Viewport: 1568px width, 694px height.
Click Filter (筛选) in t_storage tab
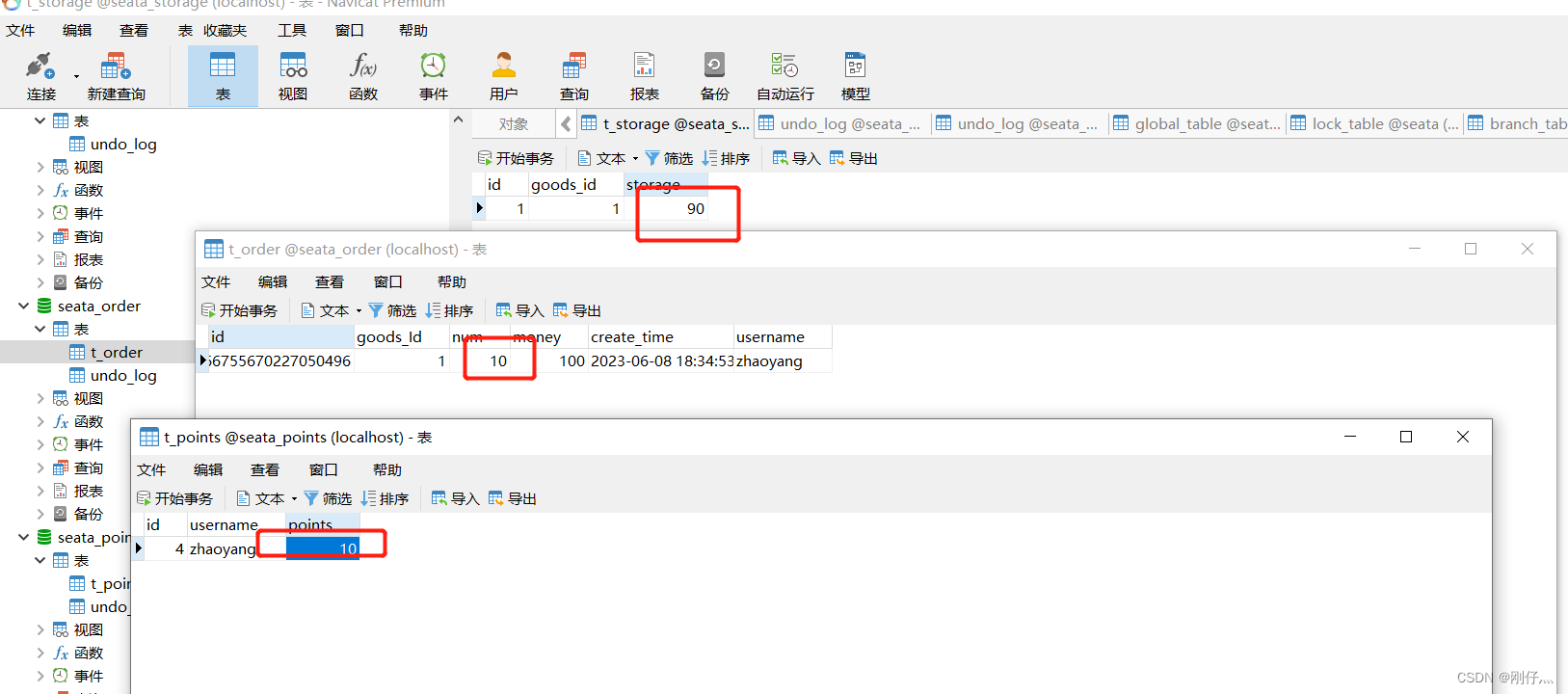click(x=669, y=158)
